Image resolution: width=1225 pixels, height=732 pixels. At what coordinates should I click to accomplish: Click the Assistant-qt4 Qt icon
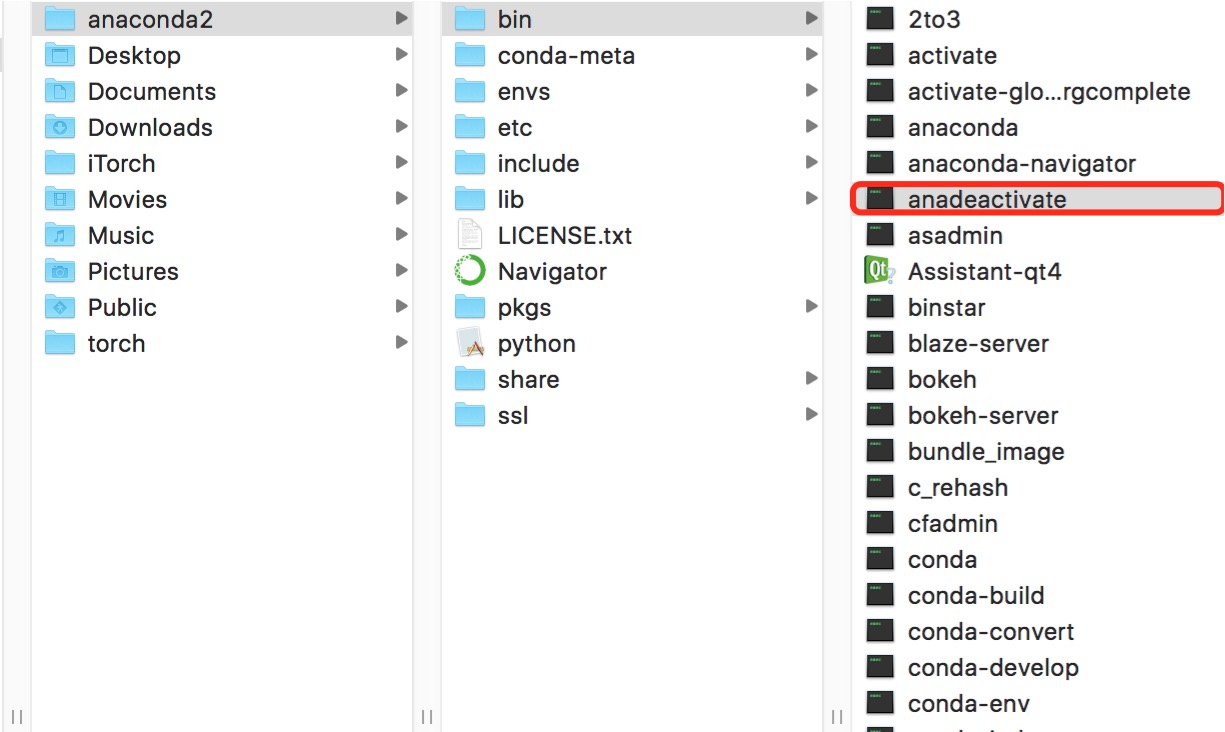879,271
